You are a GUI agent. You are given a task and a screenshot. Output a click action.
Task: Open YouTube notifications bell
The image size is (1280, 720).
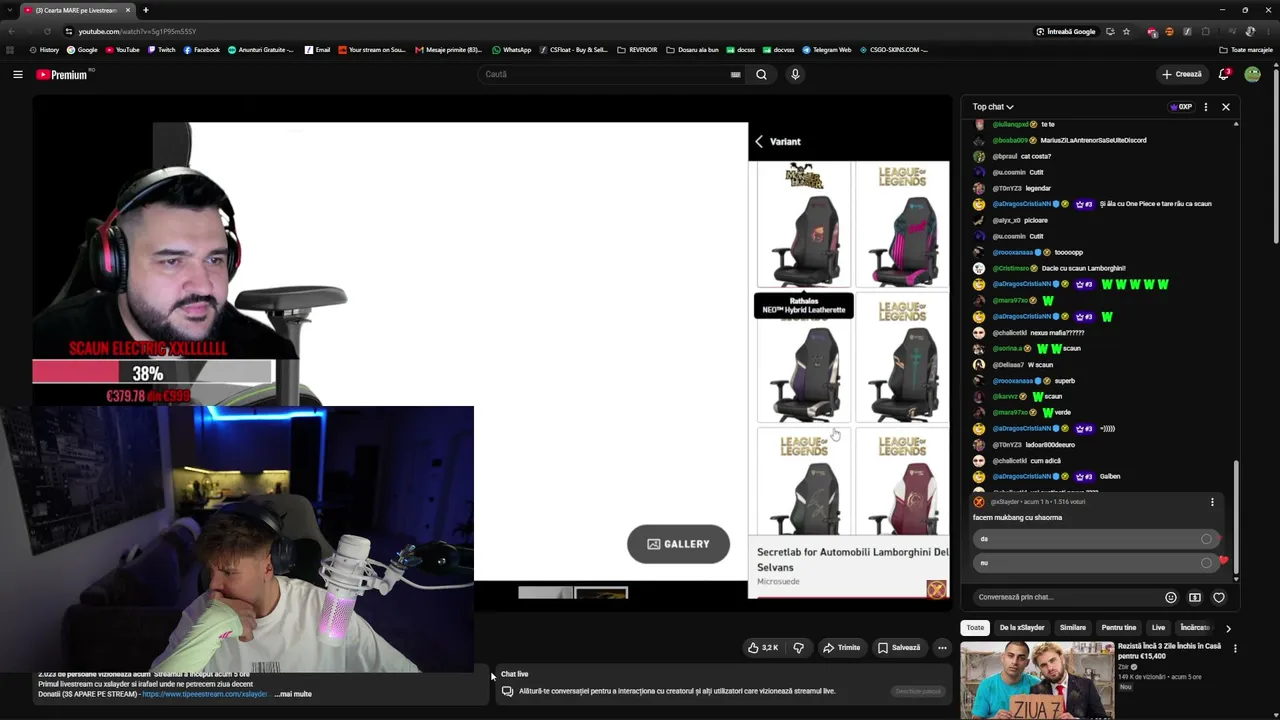pyautogui.click(x=1224, y=74)
